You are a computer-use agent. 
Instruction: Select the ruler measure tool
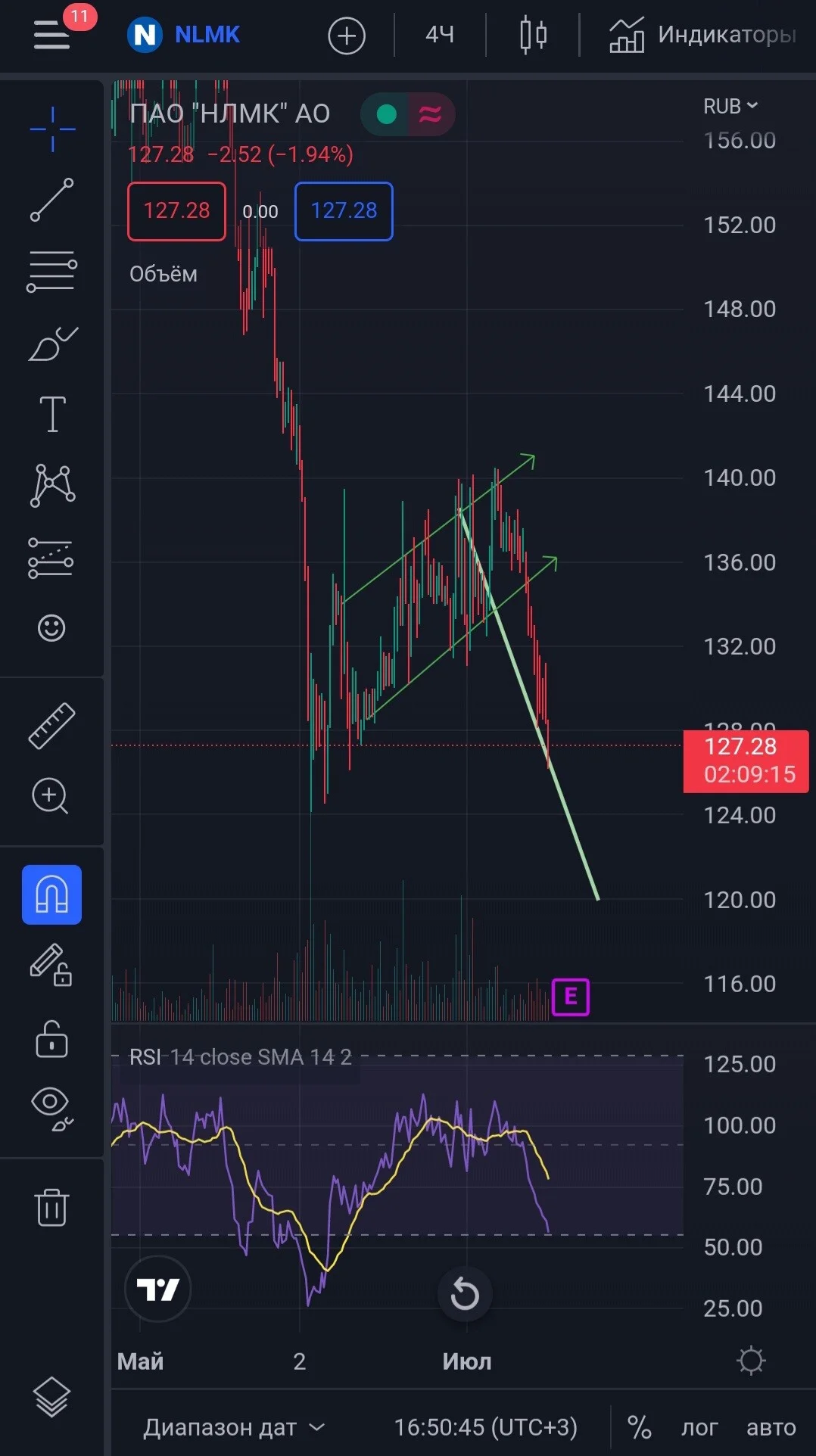51,726
